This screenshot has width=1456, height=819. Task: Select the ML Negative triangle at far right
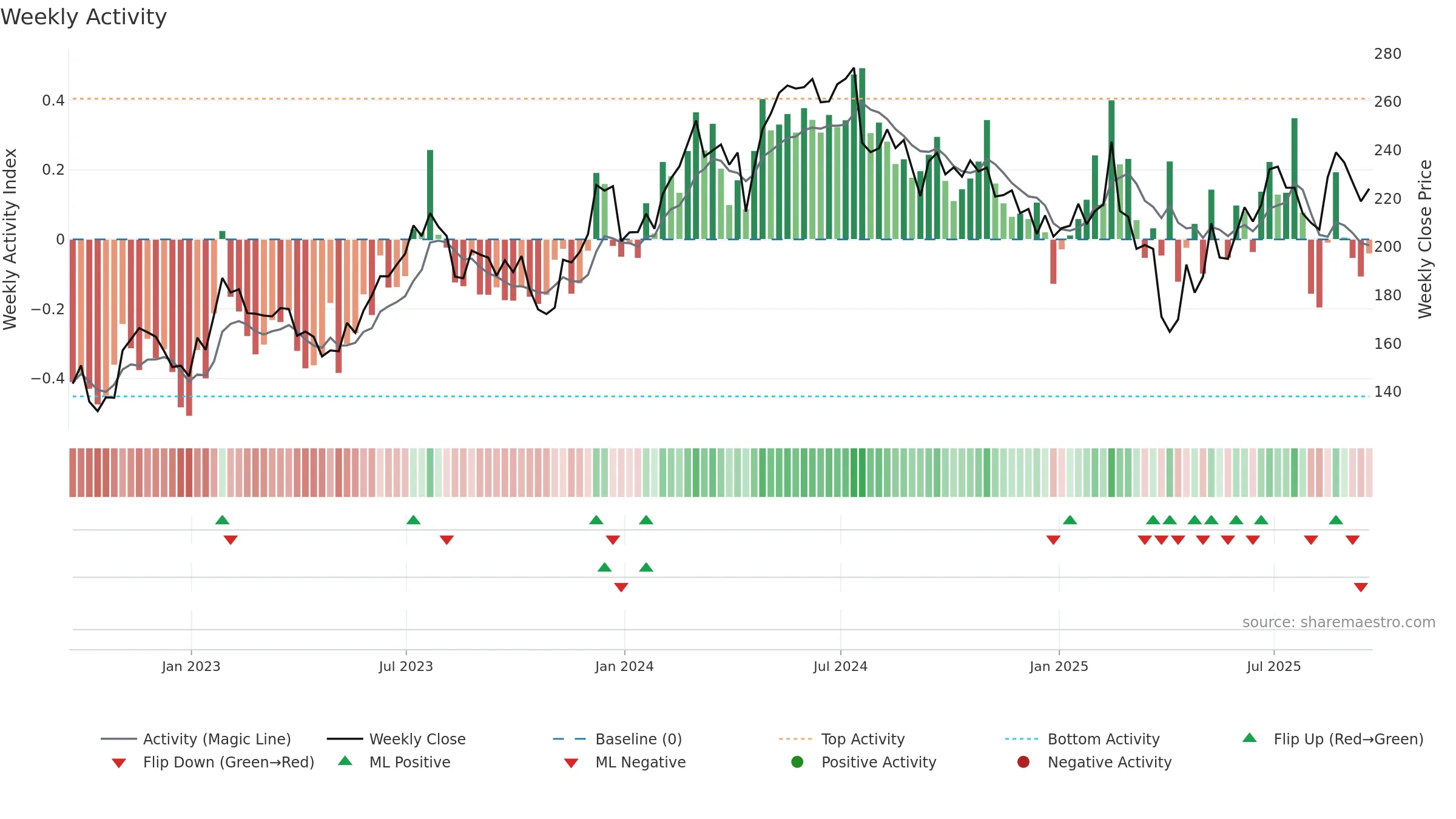pos(1361,587)
